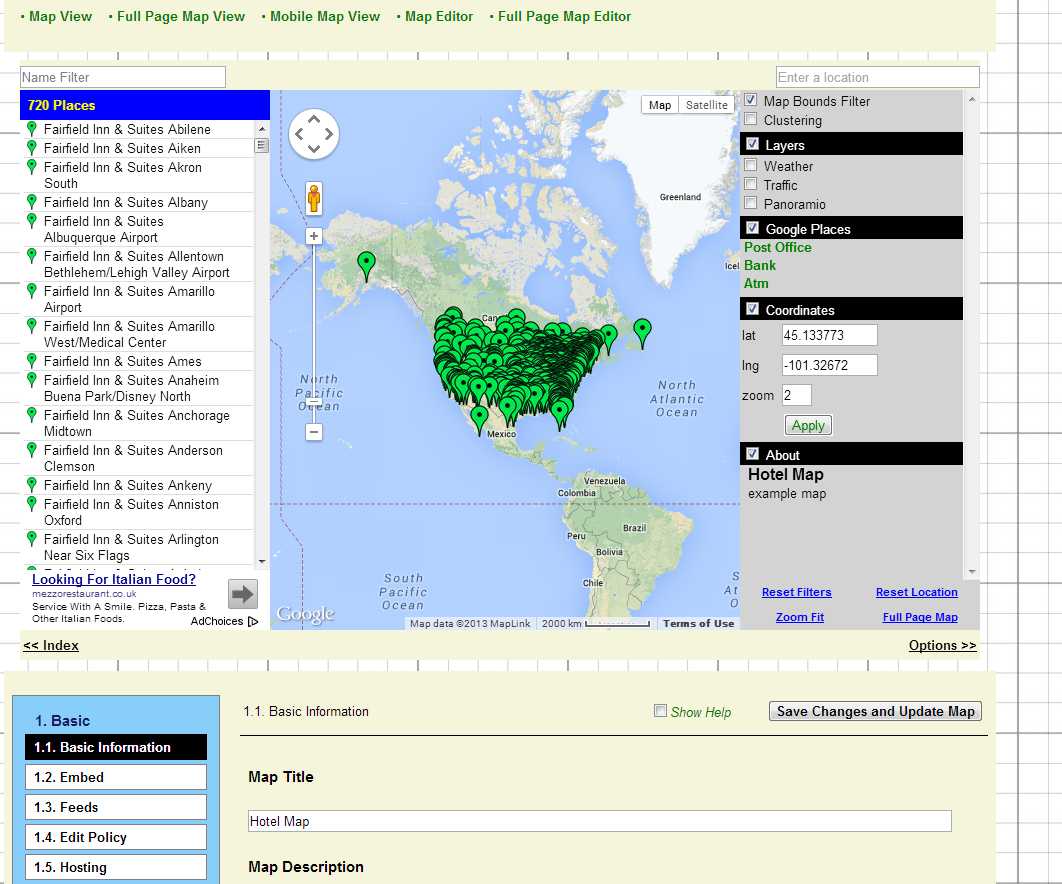Click Save Changes and Update Map
Viewport: 1062px width, 884px height.
coord(875,711)
